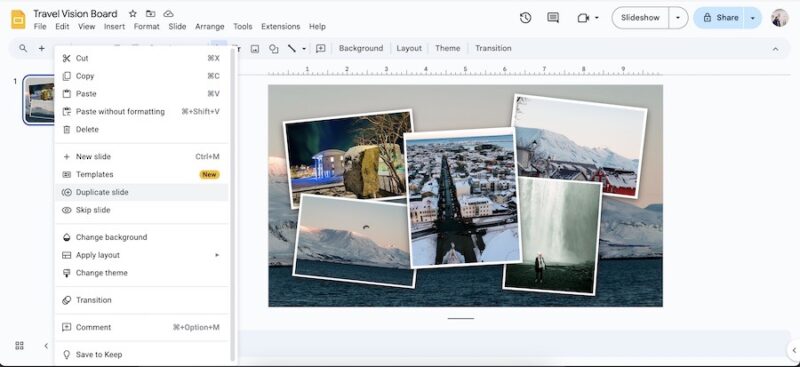Screen dimensions: 800x367
Task: Select the line tool icon
Action: point(292,48)
